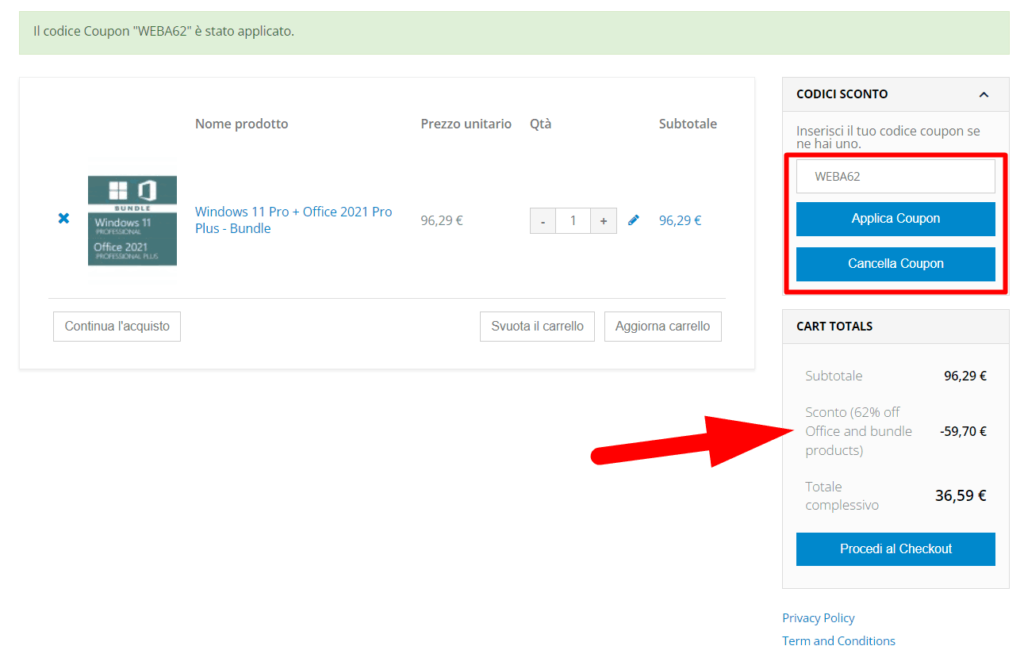Focus the coupon code field containing WEBA62

tap(895, 176)
